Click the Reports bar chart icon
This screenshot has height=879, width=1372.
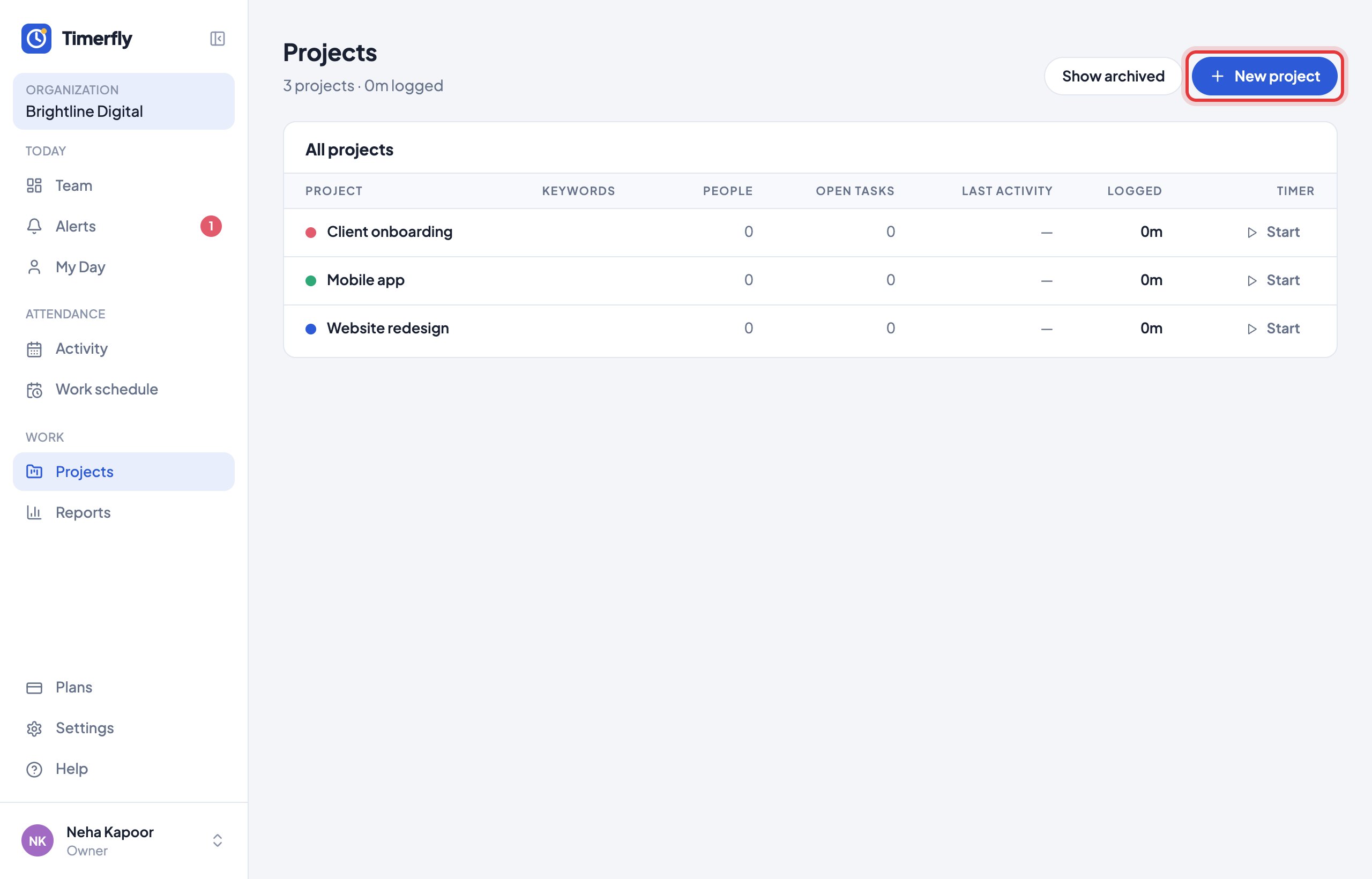34,512
